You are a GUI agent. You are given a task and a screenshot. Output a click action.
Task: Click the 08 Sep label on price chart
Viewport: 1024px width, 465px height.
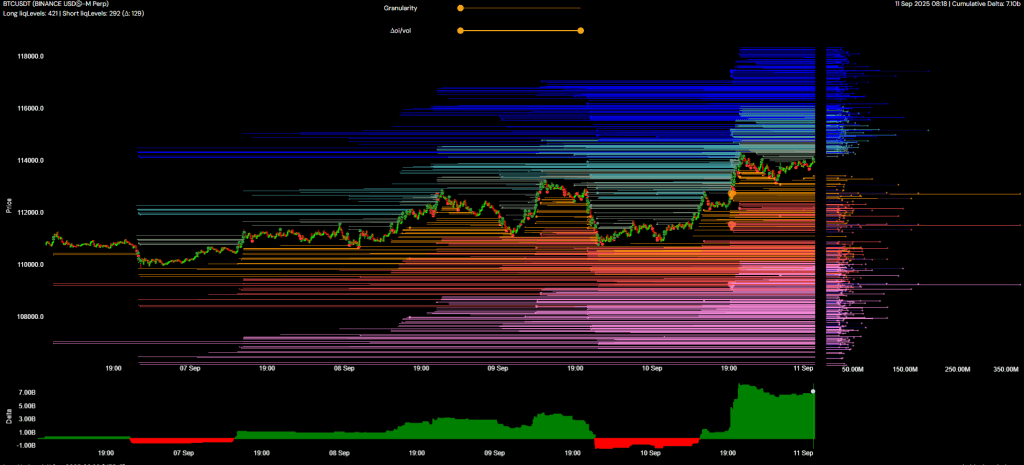[345, 368]
